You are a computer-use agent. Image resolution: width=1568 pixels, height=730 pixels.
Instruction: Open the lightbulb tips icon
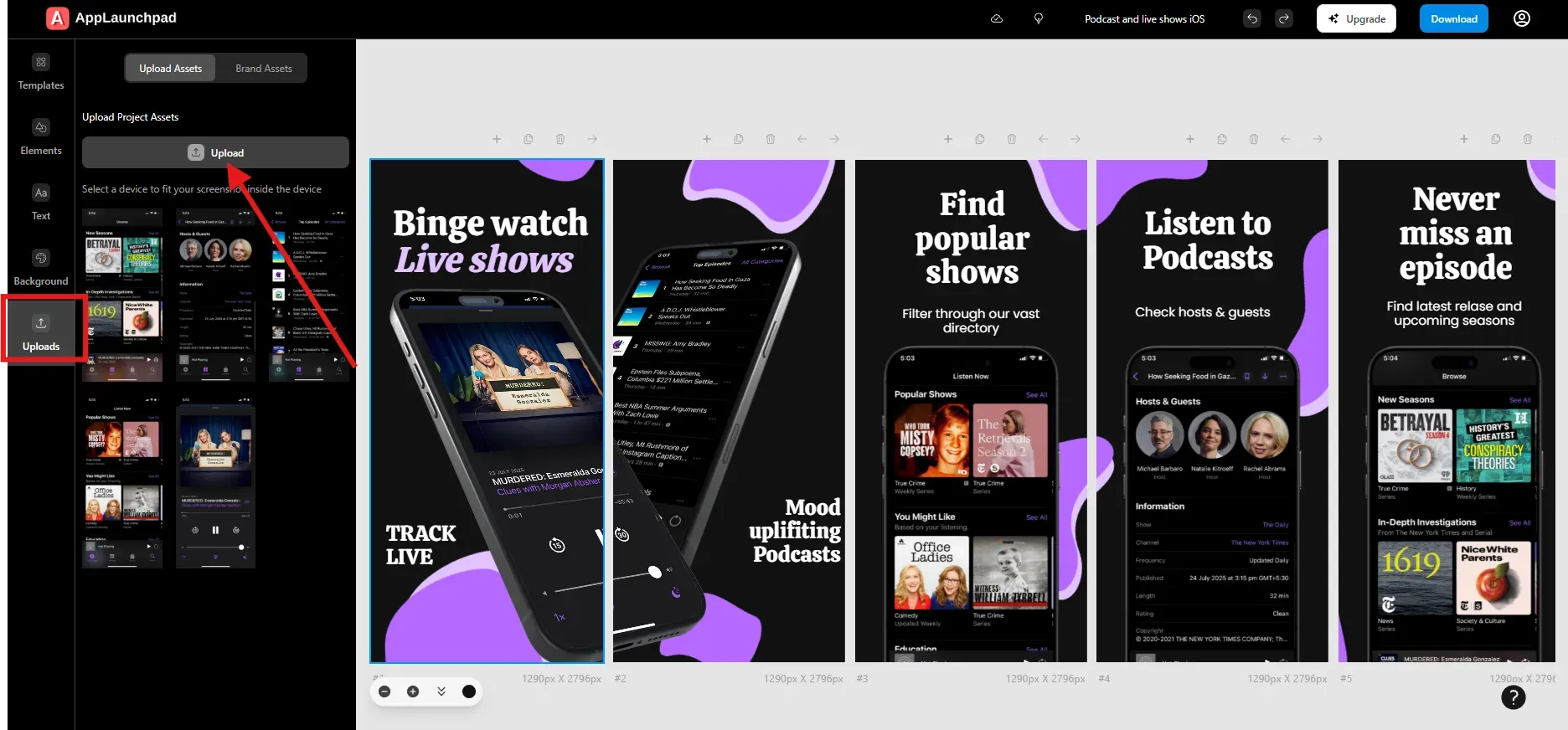(1039, 18)
